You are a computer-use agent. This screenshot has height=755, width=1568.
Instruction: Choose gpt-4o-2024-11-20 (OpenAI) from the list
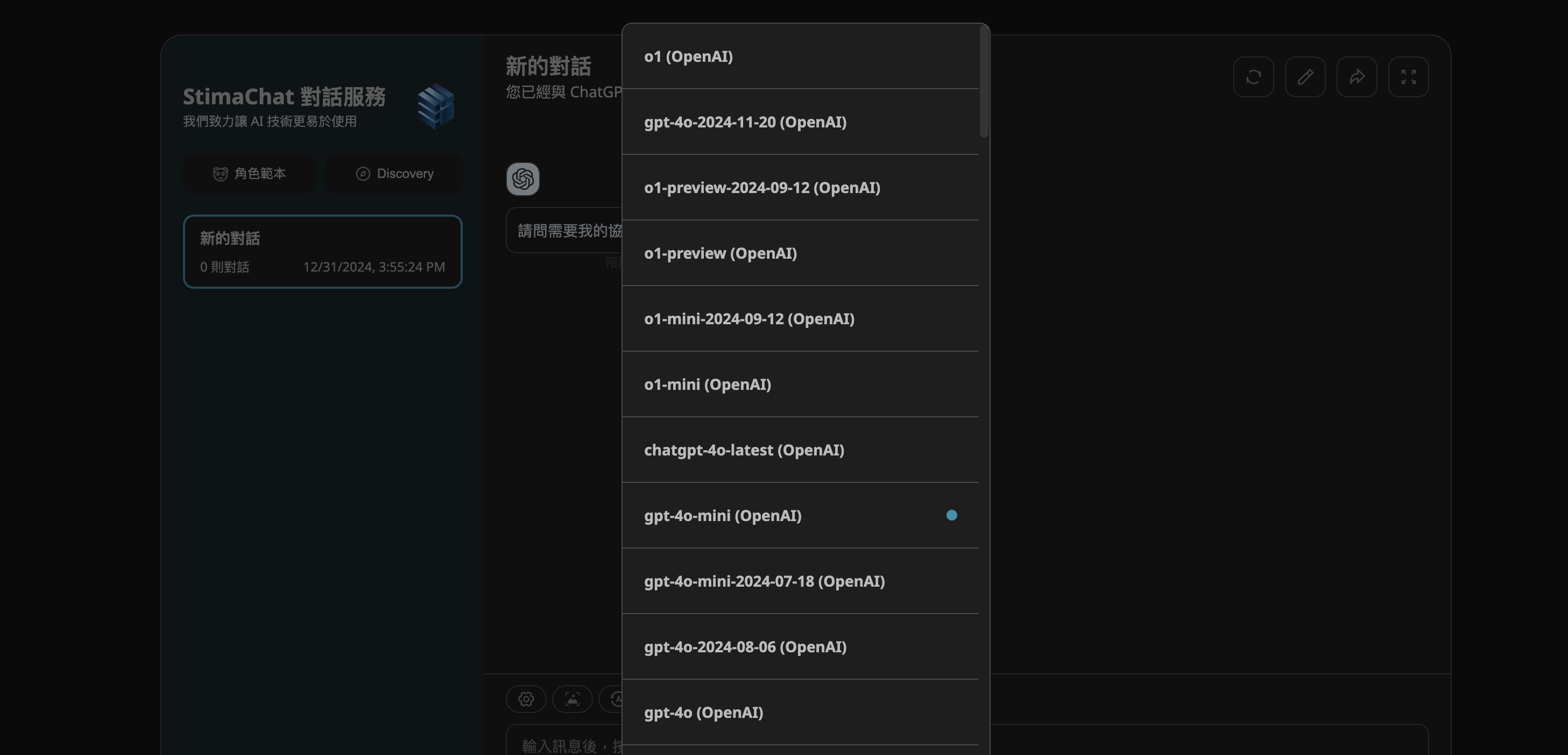coord(801,122)
